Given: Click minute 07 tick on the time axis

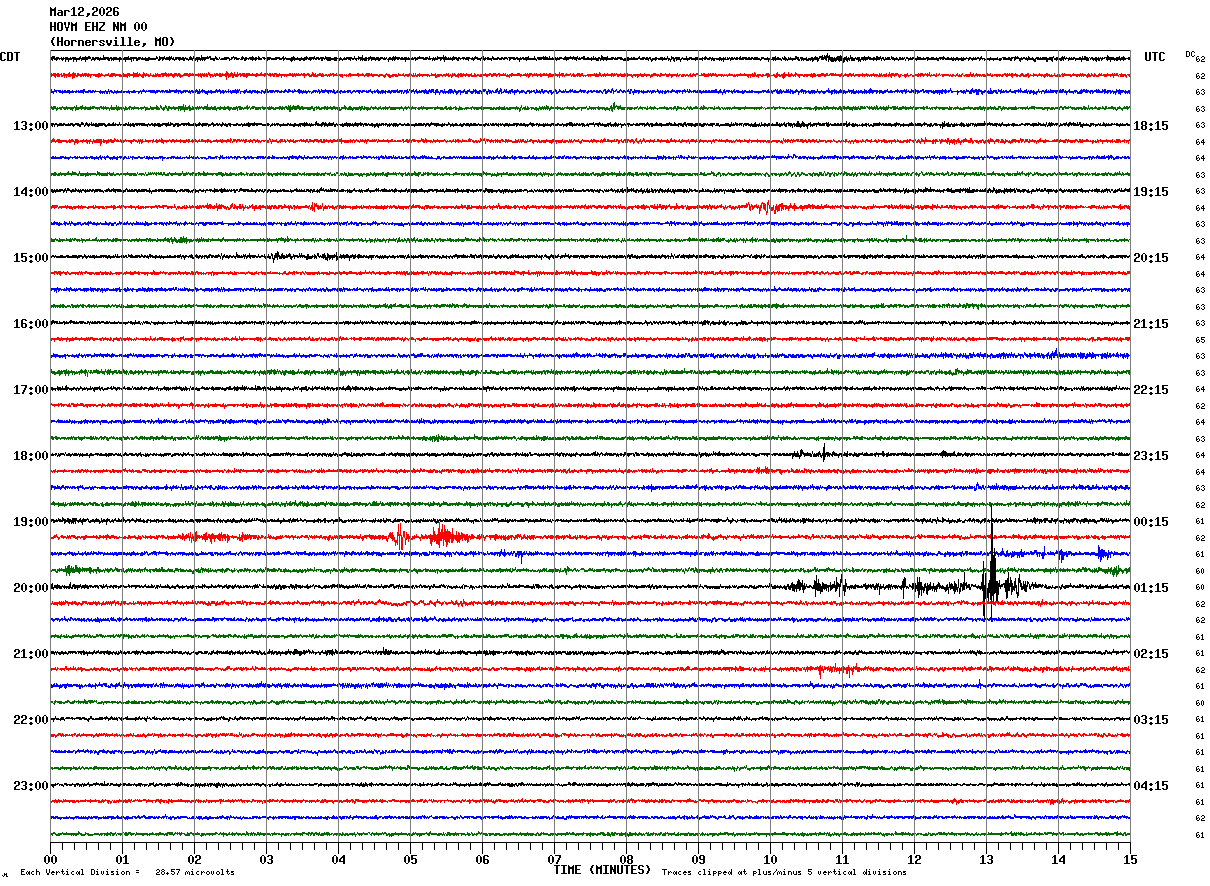Looking at the screenshot, I should (554, 859).
